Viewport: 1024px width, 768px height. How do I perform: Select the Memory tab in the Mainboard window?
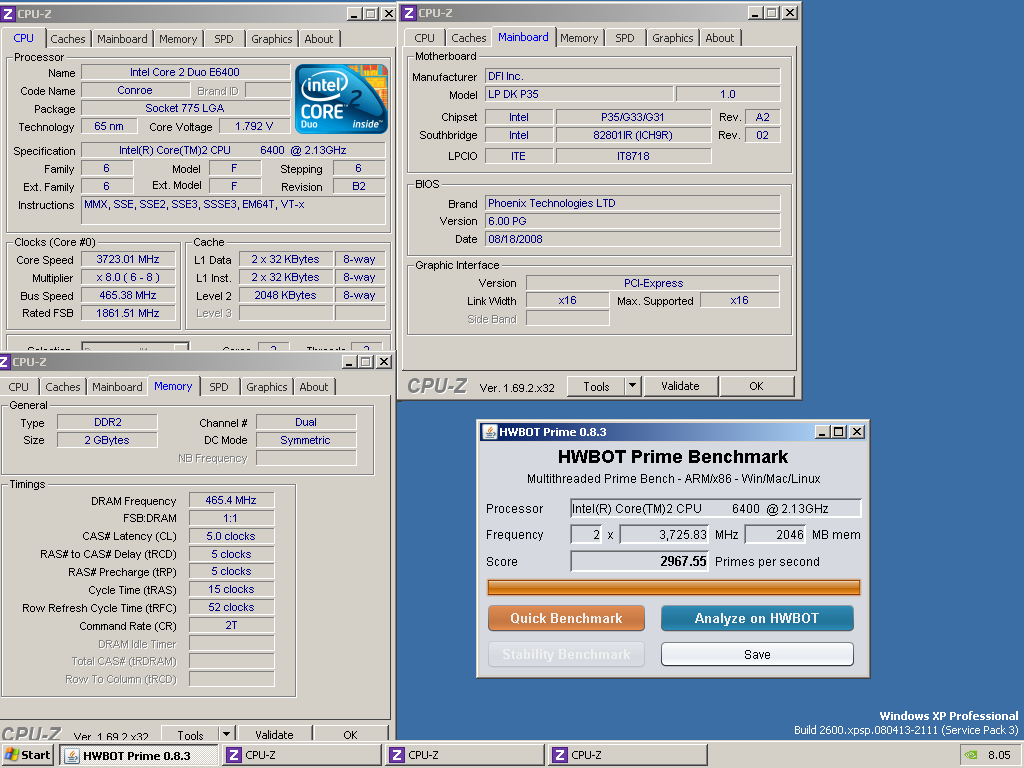click(x=579, y=38)
